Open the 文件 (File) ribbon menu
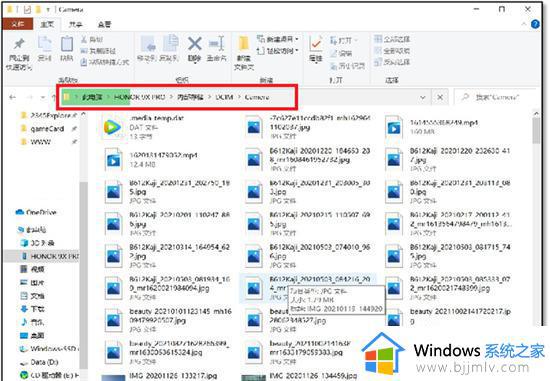 coord(18,24)
